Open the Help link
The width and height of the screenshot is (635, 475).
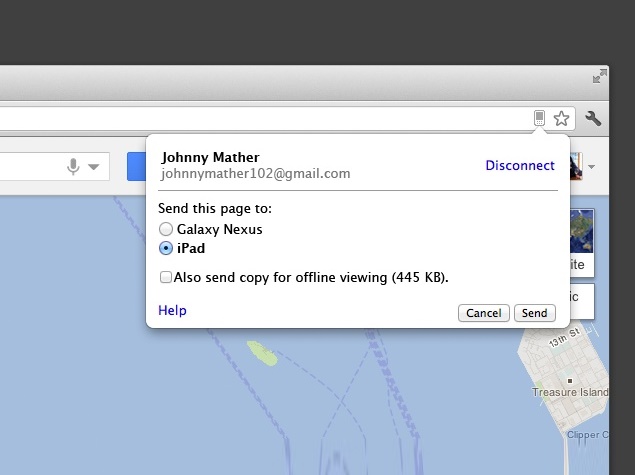coord(173,310)
